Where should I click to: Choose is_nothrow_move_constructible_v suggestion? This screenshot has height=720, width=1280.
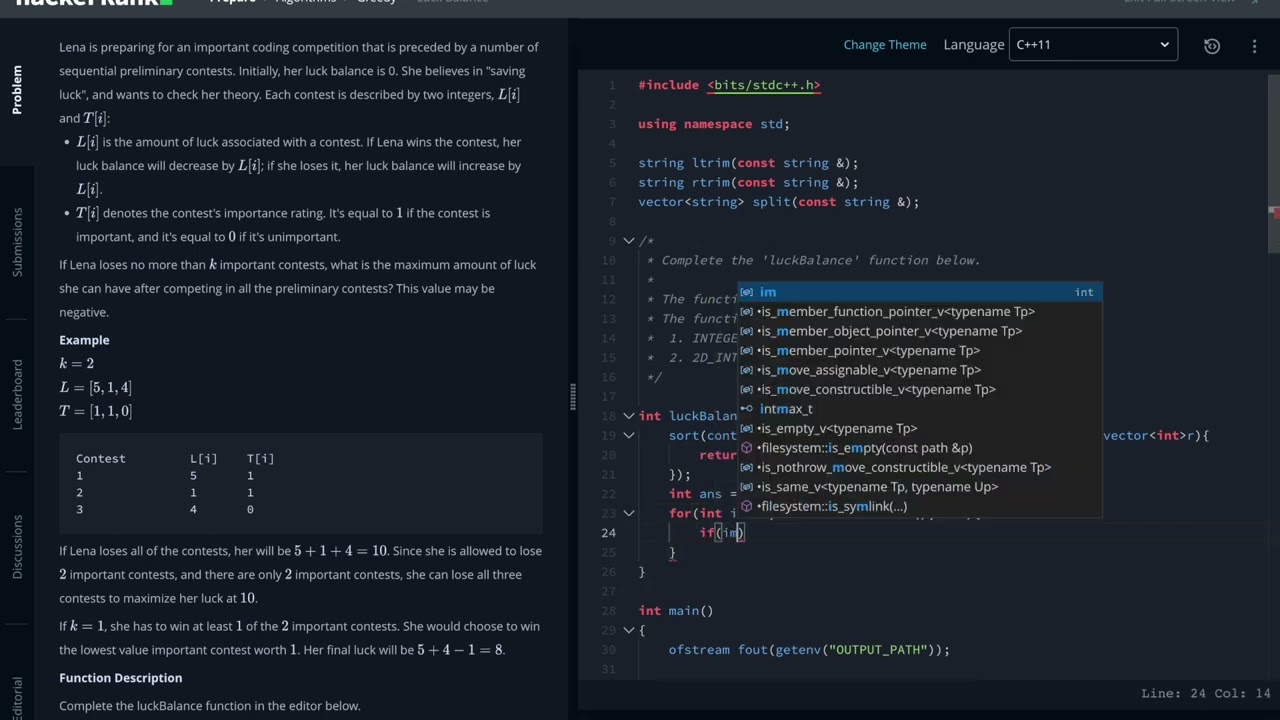tap(919, 467)
